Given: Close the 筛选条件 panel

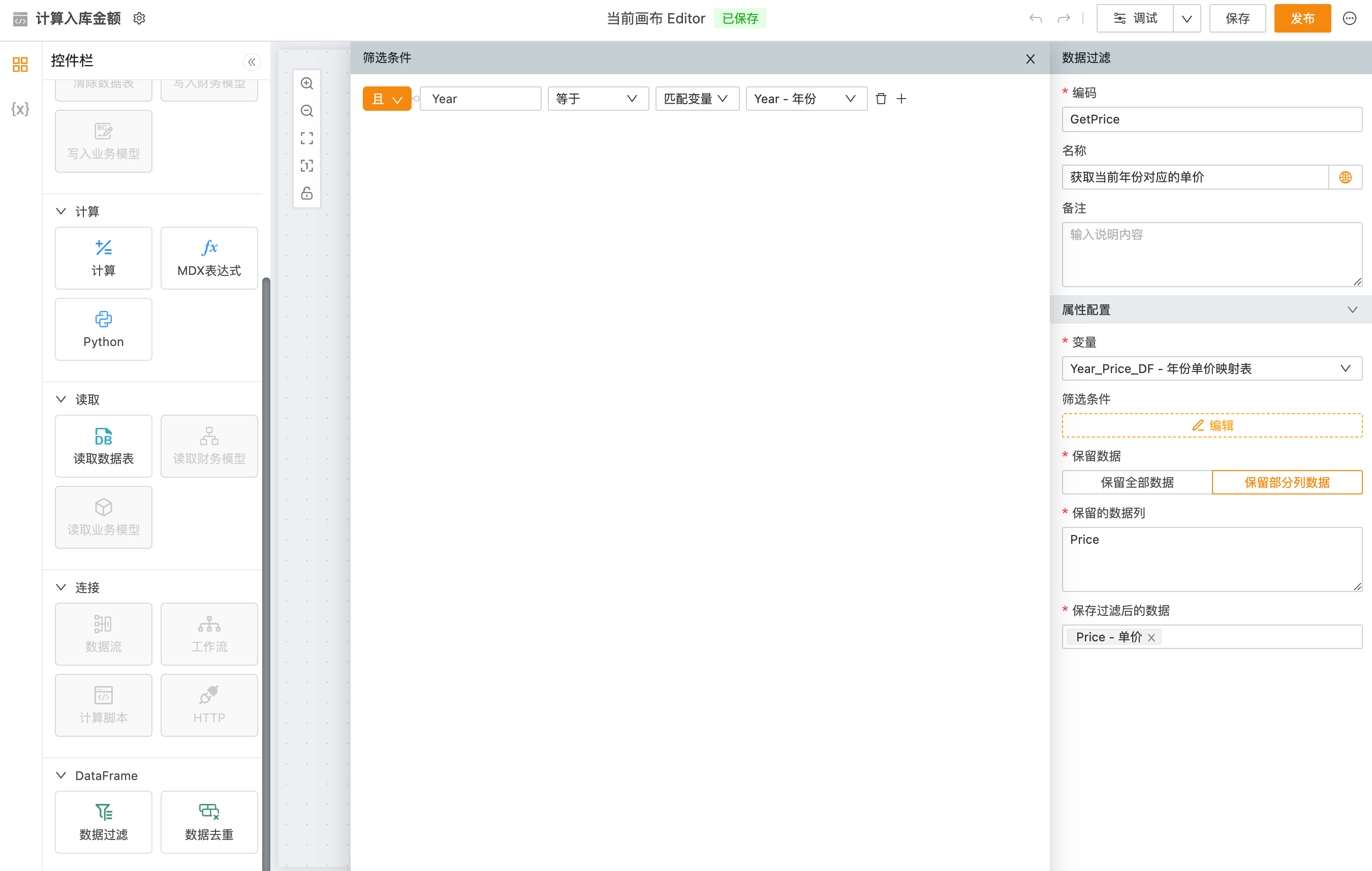Looking at the screenshot, I should (x=1030, y=58).
